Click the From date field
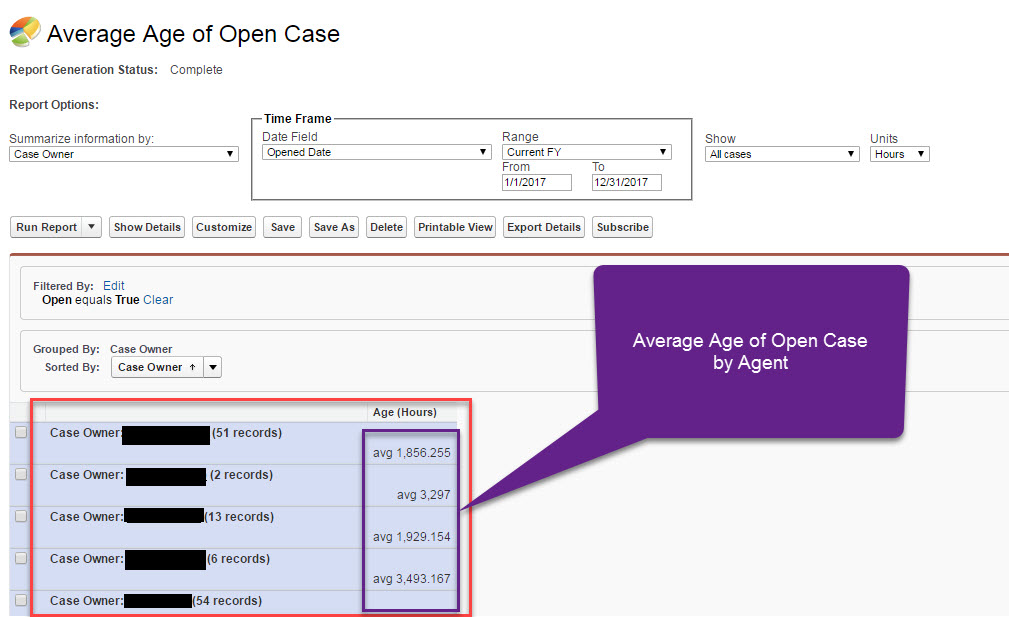This screenshot has height=617, width=1009. (x=537, y=182)
